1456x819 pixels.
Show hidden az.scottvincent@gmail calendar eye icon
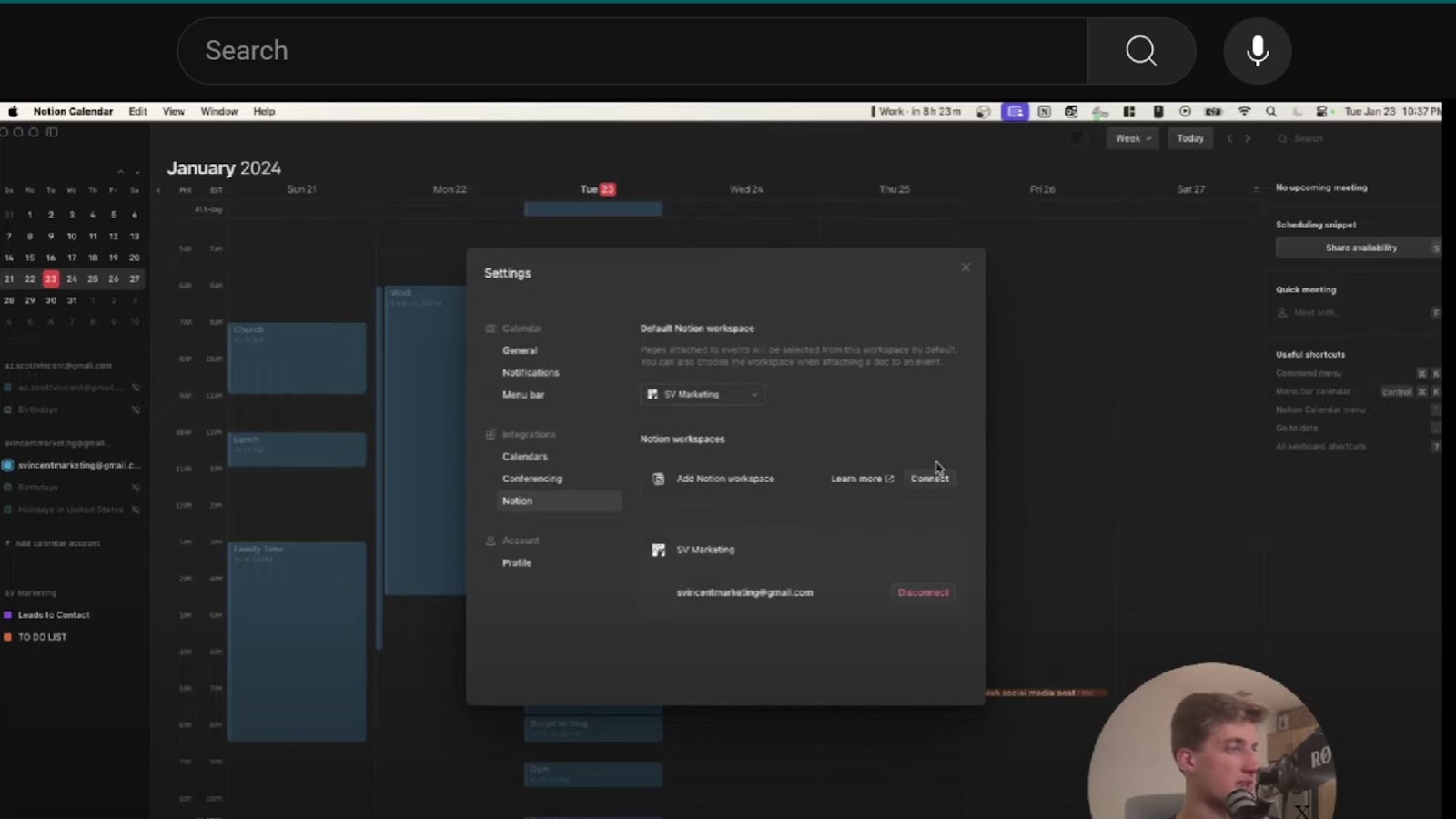[x=136, y=388]
